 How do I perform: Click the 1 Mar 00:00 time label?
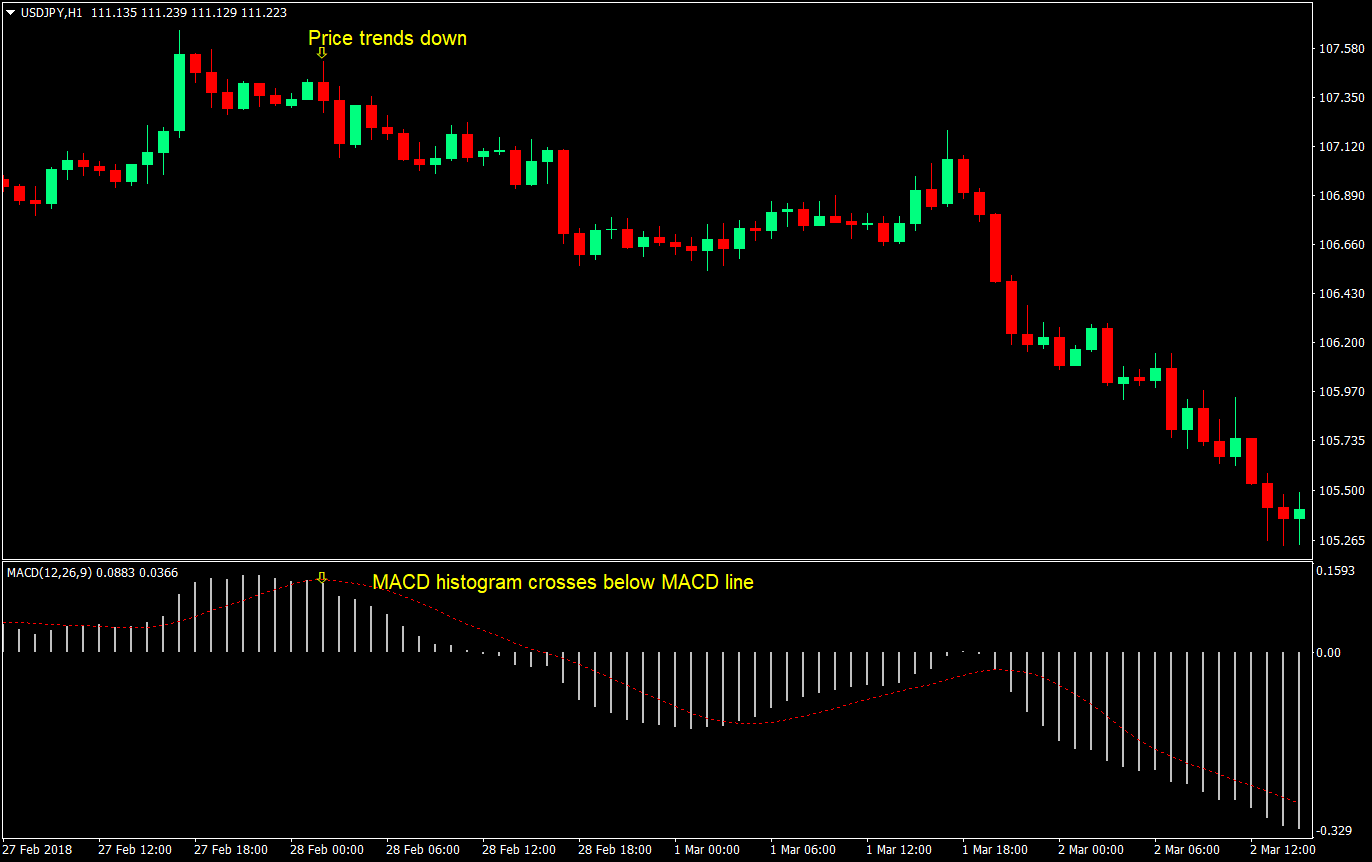708,849
